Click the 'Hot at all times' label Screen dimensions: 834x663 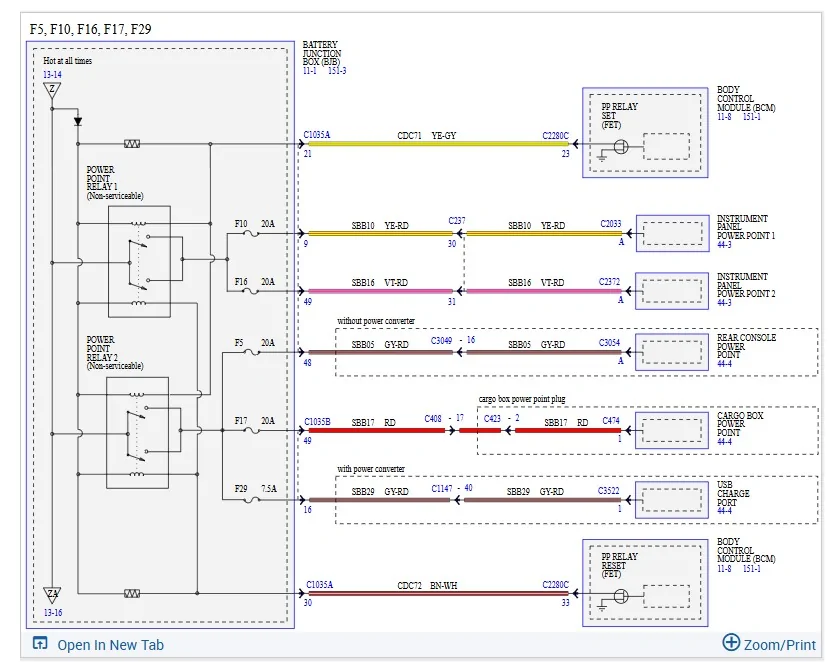click(x=68, y=61)
